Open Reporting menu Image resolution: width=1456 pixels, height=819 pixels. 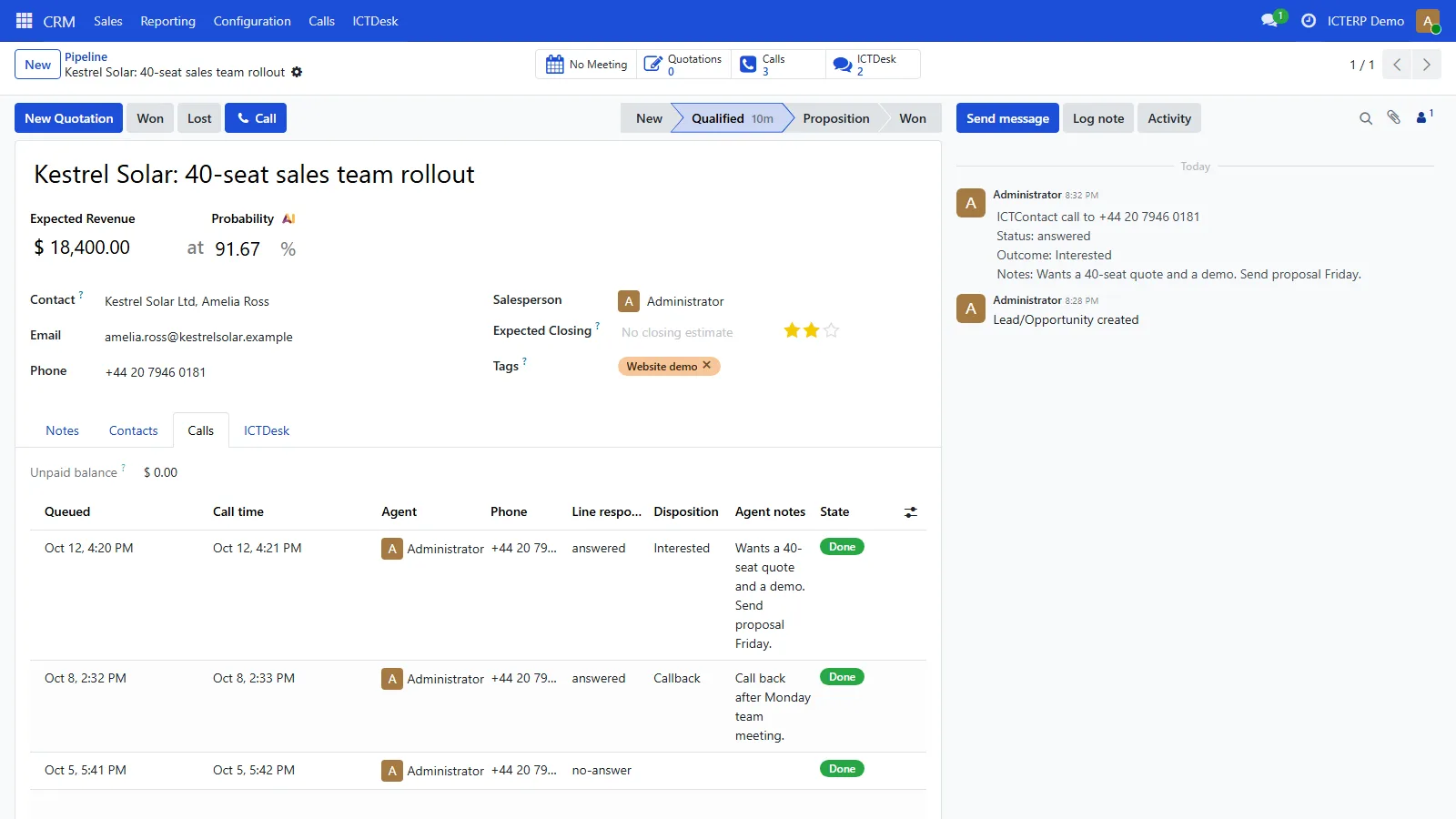[167, 21]
